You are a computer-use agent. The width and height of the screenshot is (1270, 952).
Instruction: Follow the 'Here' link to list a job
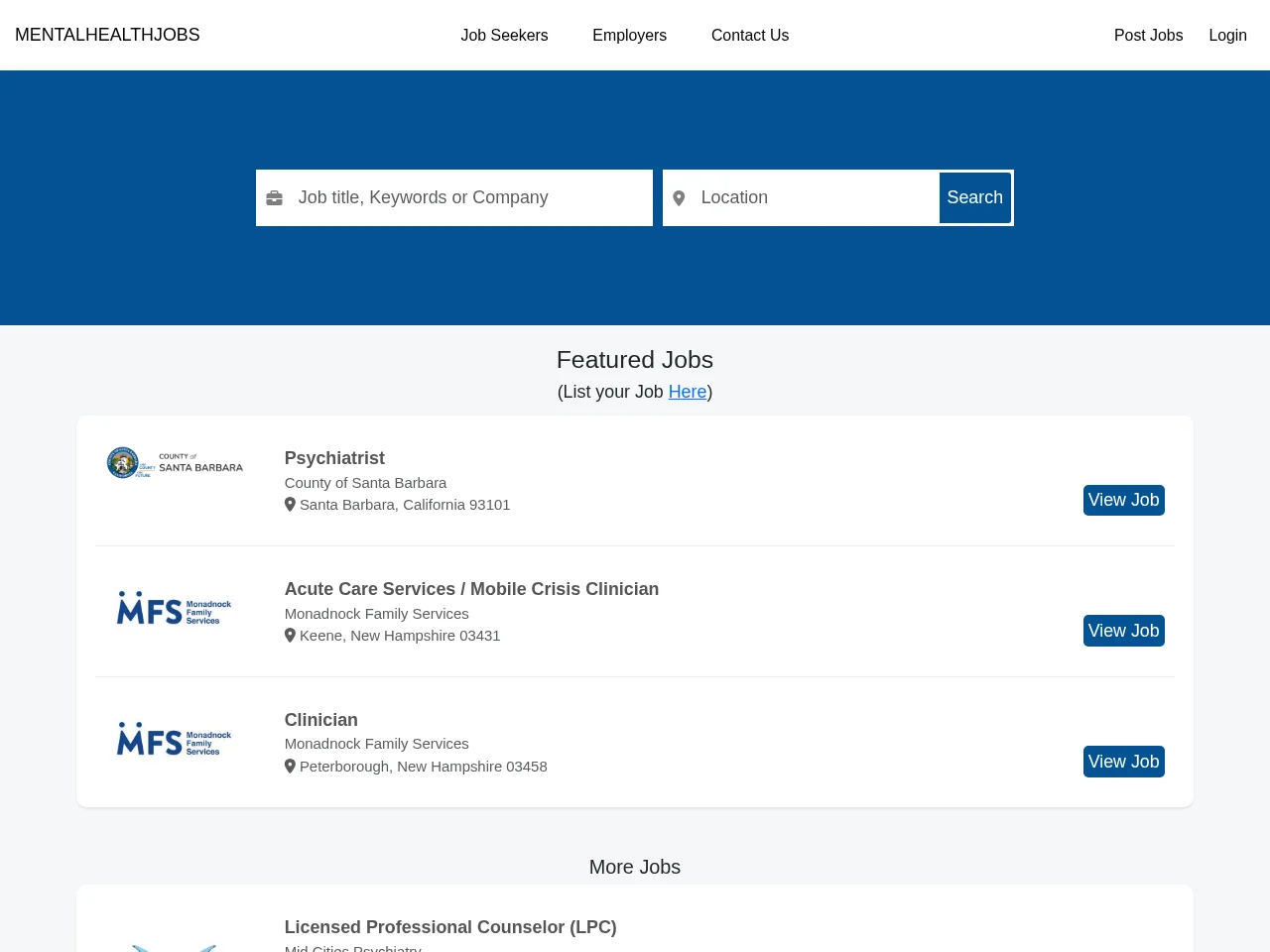pos(688,392)
